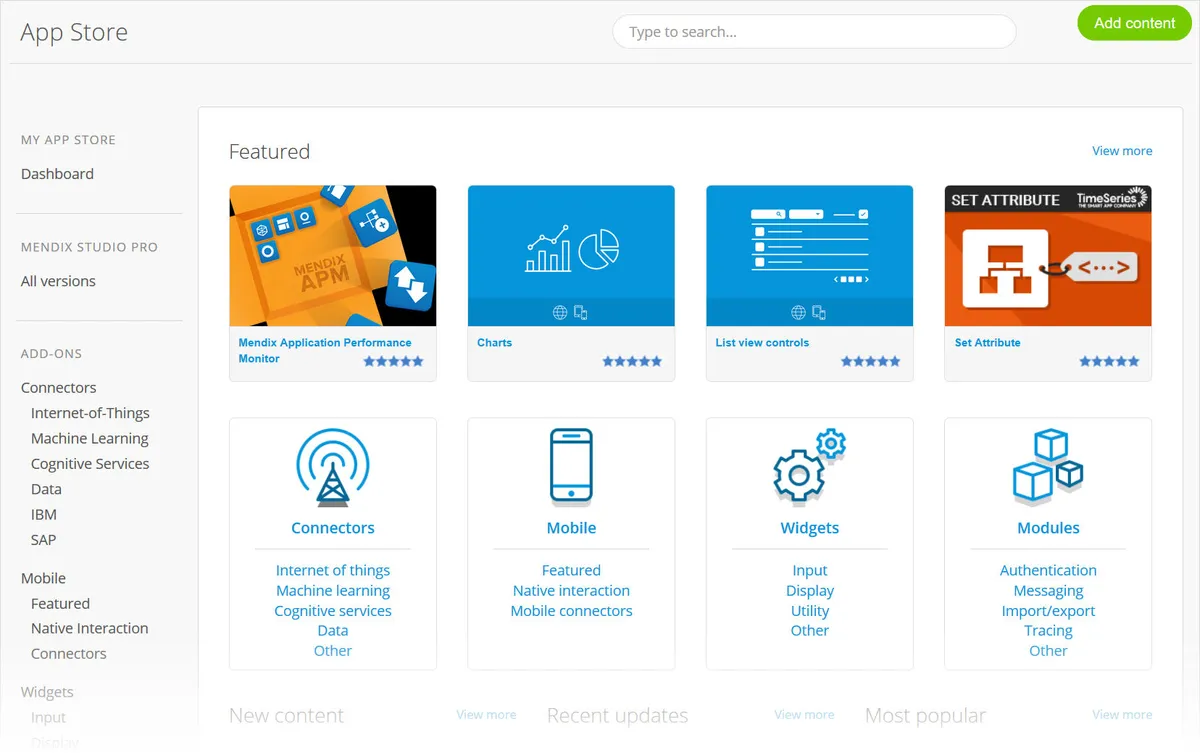Open Cognitive services under Connectors card
Screen dimensions: 1200x753
pyautogui.click(x=333, y=611)
